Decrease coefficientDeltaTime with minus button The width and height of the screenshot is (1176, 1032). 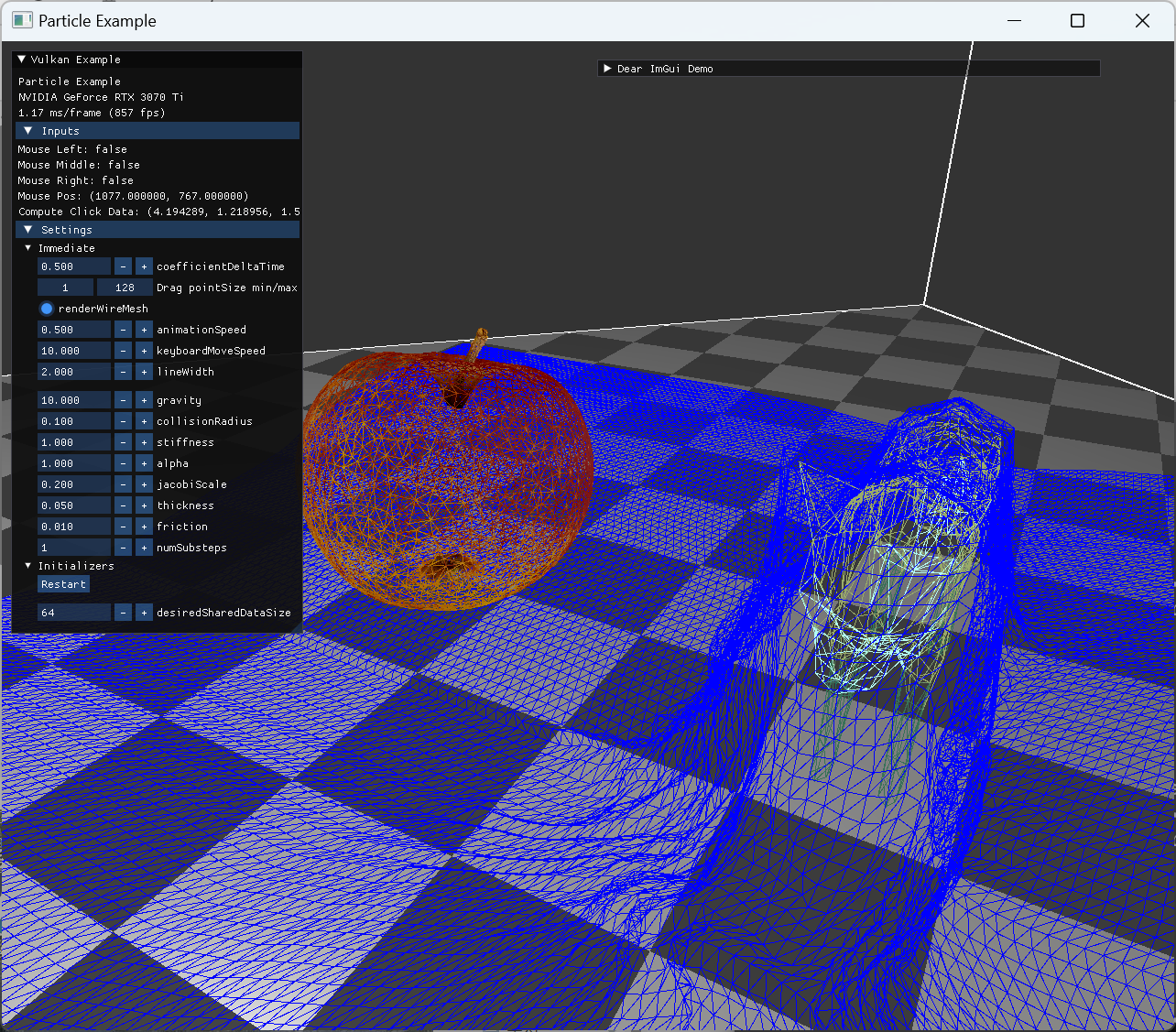tap(124, 266)
